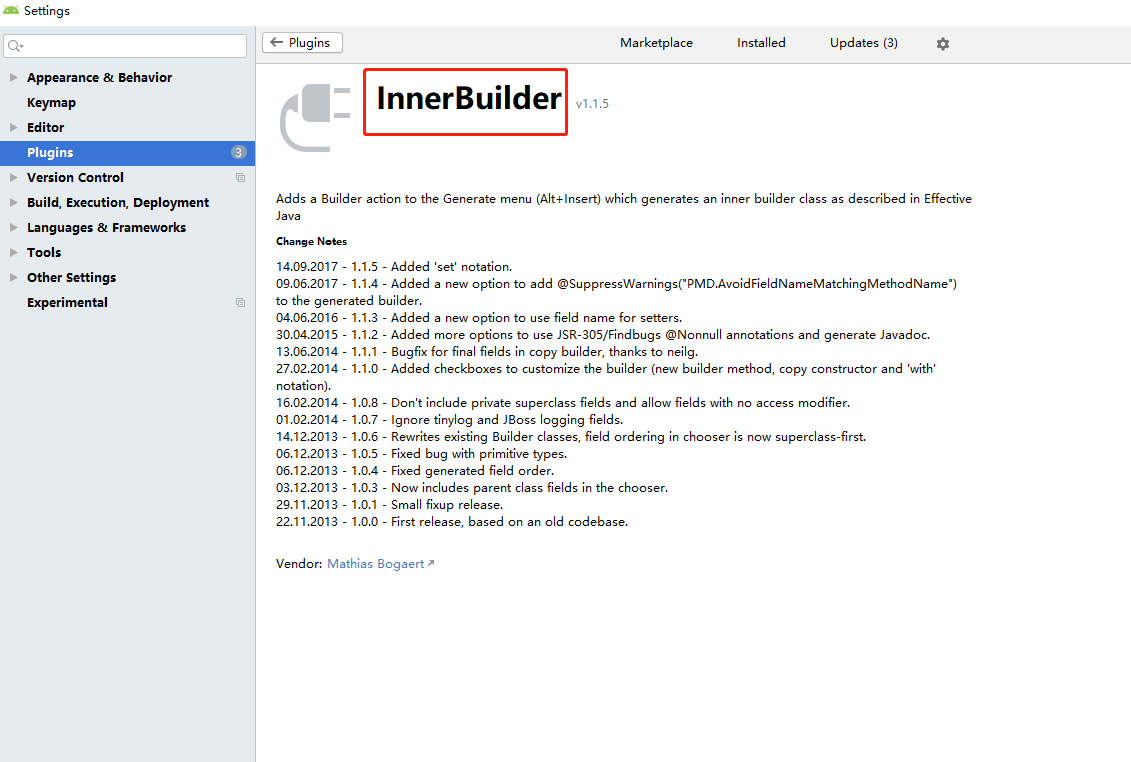Click the 03.12.2013 - 1.0.3 chooser note
This screenshot has width=1131, height=762.
472,488
